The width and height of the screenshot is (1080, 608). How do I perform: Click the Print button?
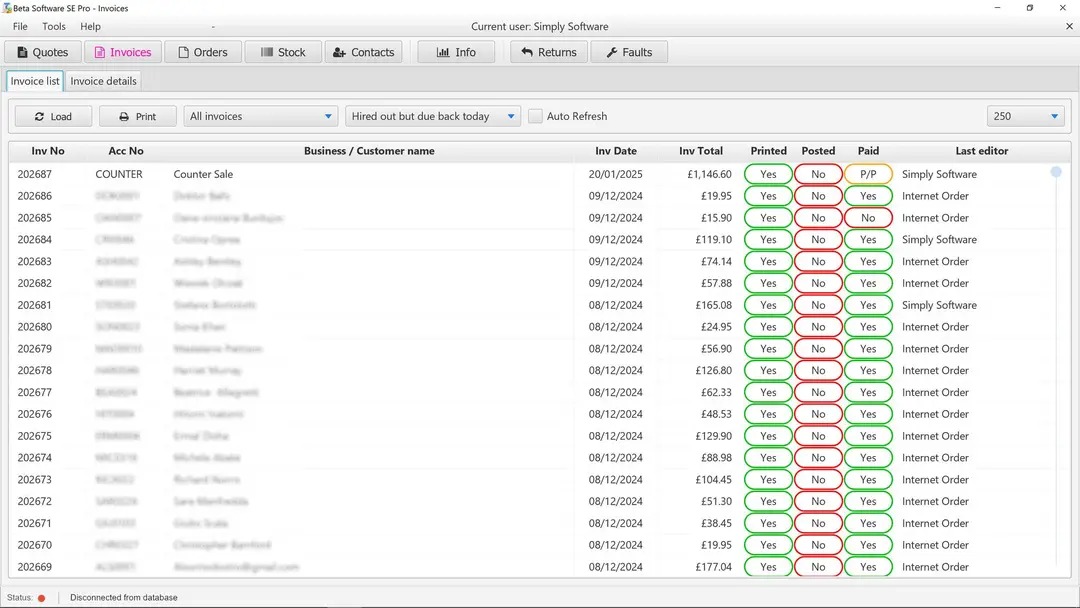pyautogui.click(x=138, y=116)
